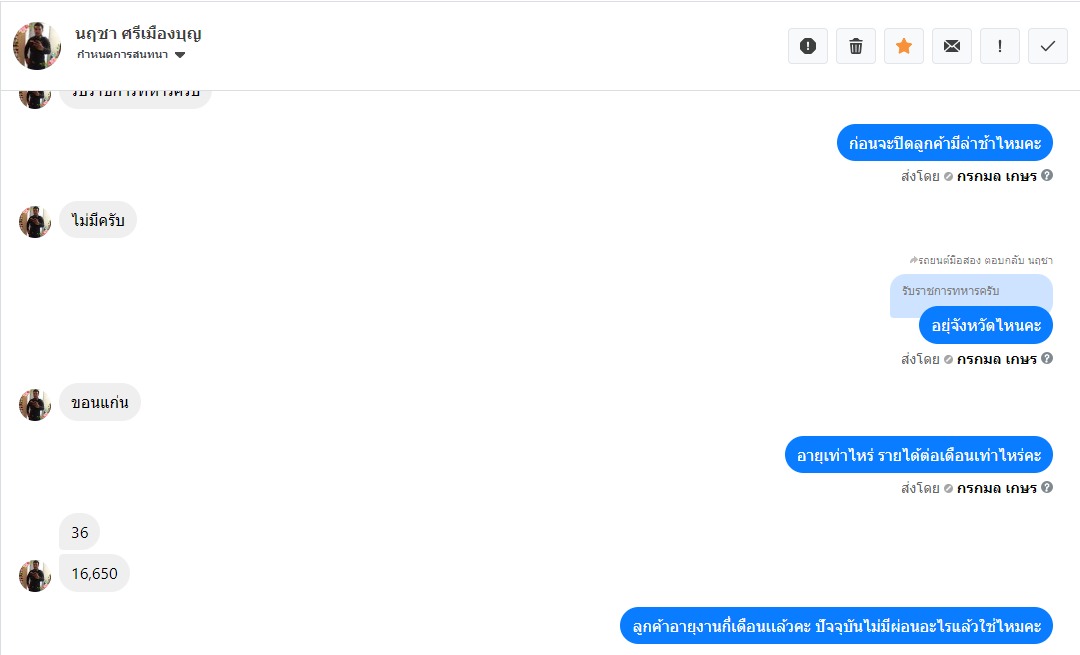Screen dimensions: 1080x655
Task: Open the help icon beside กรกมล เกษร under the first message
Action: 1047,175
